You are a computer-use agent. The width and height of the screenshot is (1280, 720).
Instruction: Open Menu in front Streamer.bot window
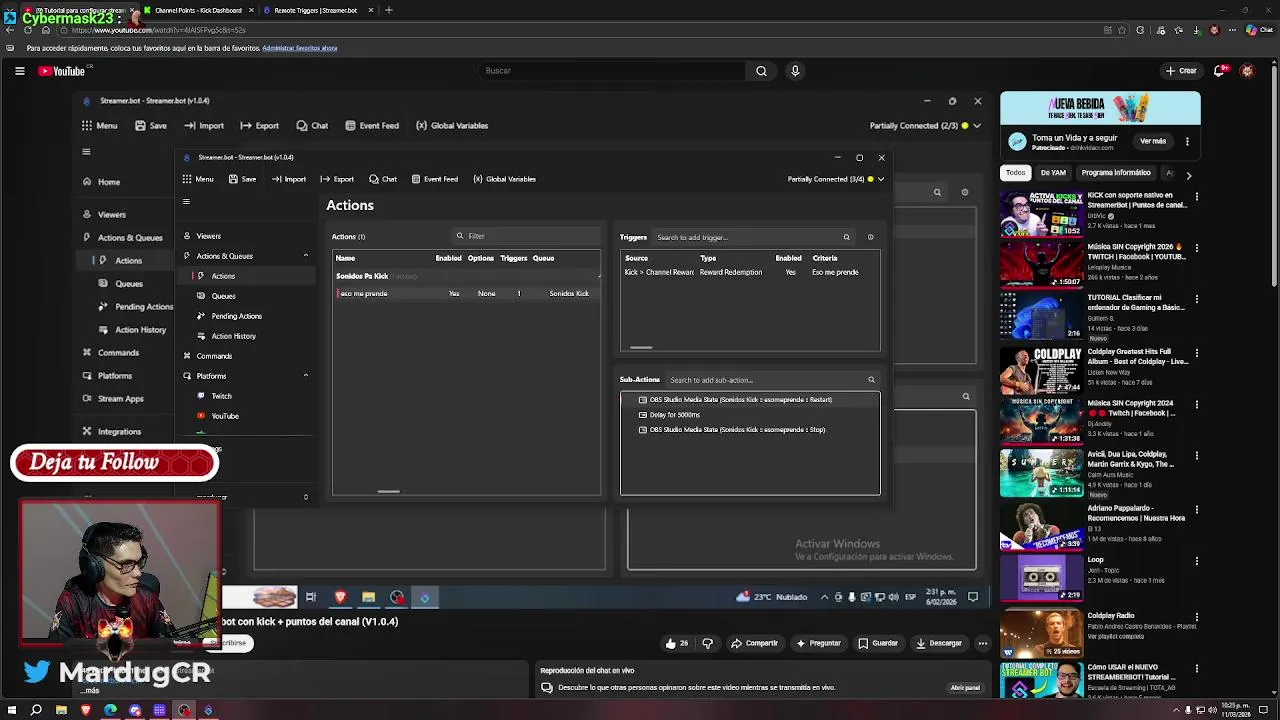198,179
